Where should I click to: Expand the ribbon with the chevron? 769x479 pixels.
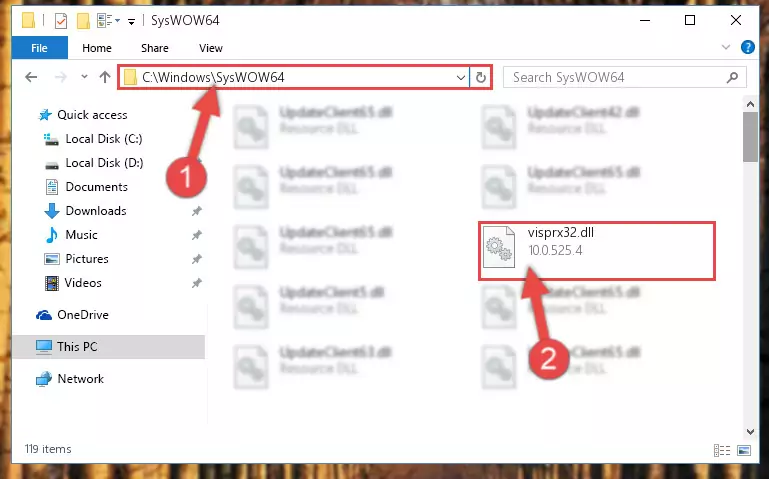[726, 48]
